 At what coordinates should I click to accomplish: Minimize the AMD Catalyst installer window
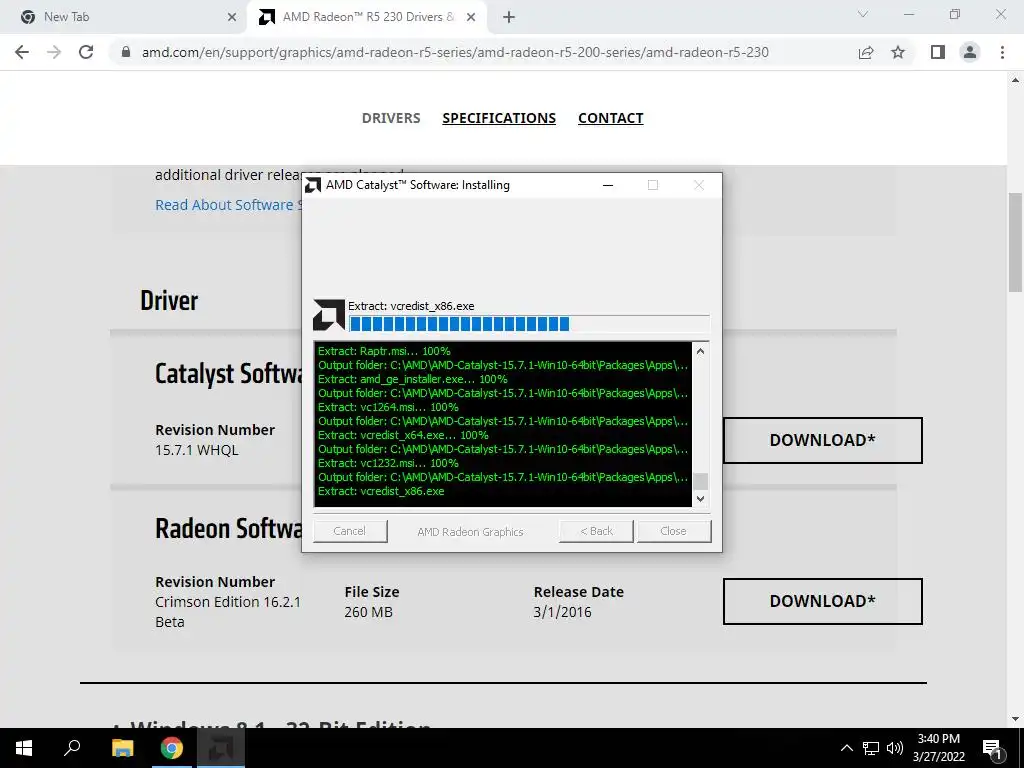[x=608, y=185]
